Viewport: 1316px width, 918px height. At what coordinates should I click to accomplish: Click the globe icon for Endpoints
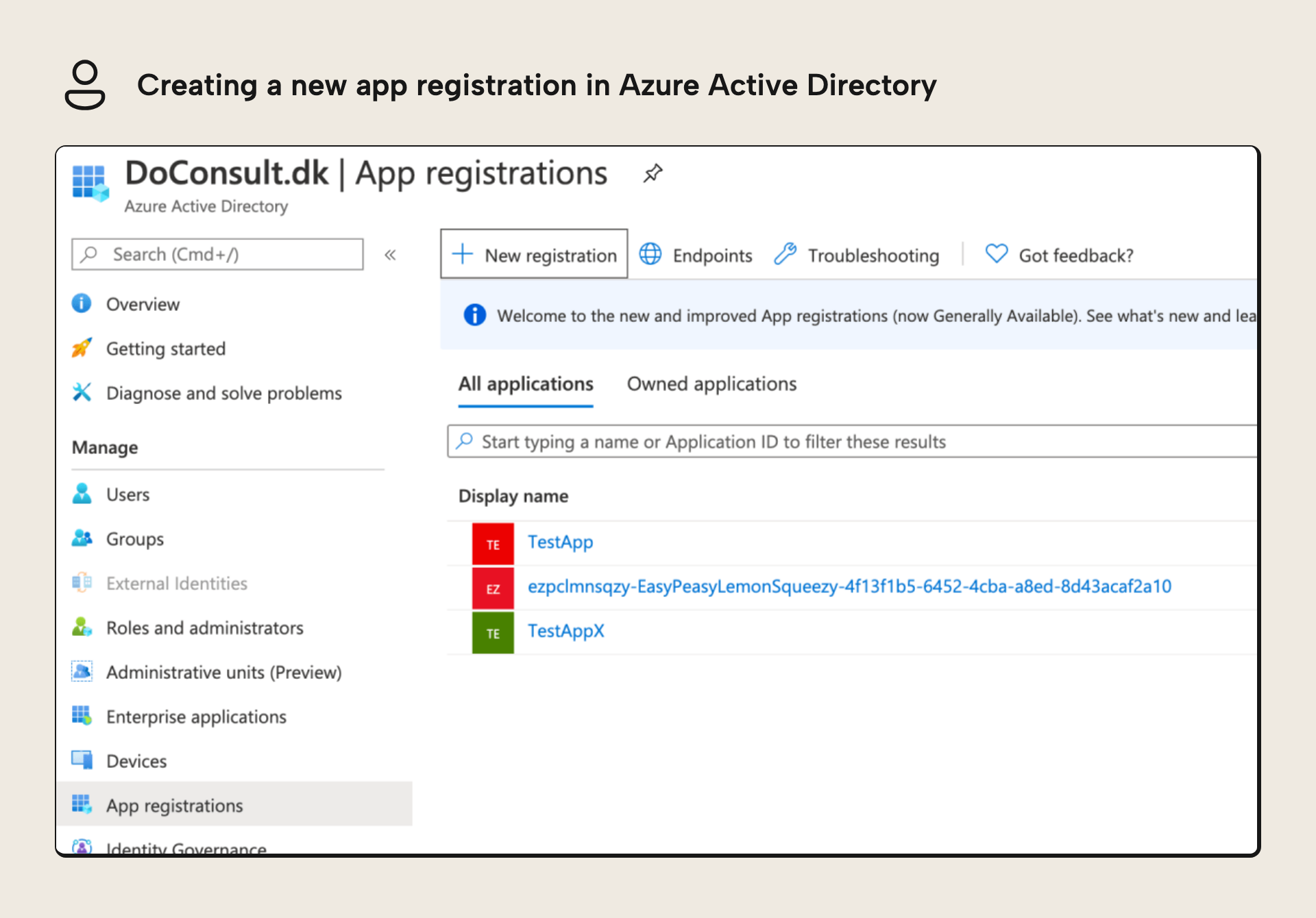[x=650, y=254]
